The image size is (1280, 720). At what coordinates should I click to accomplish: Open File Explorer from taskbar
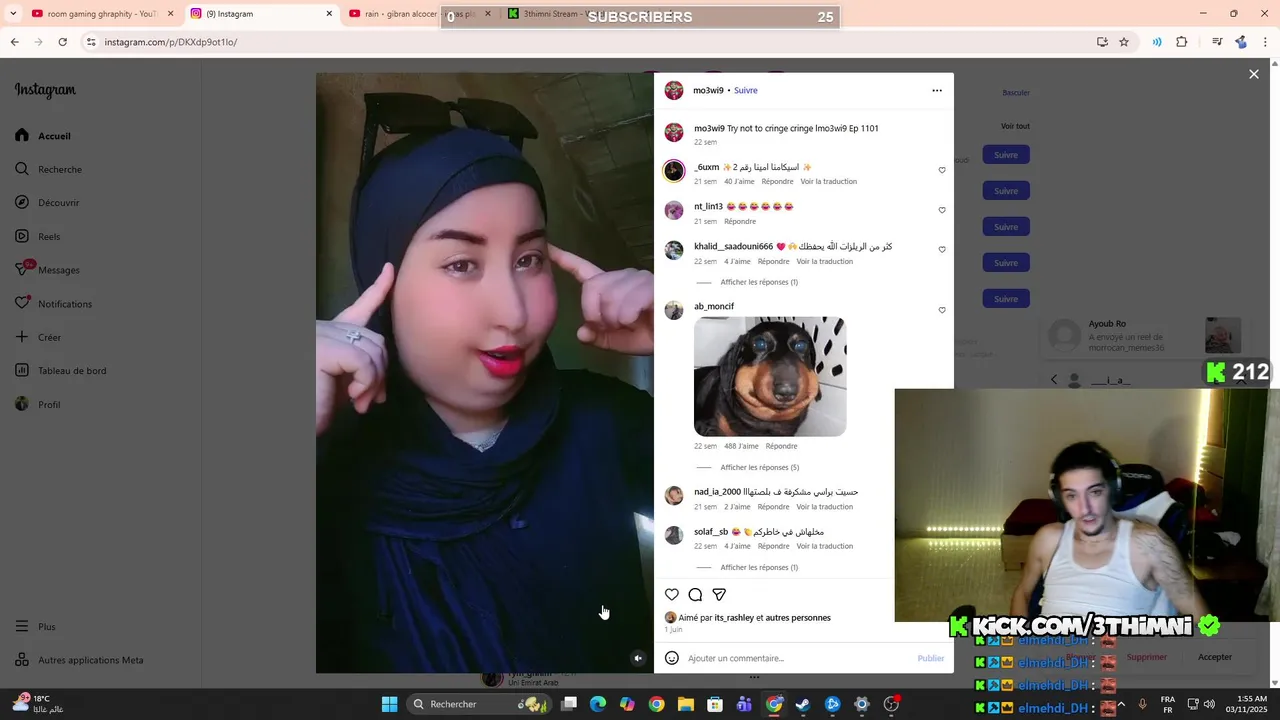[x=686, y=704]
